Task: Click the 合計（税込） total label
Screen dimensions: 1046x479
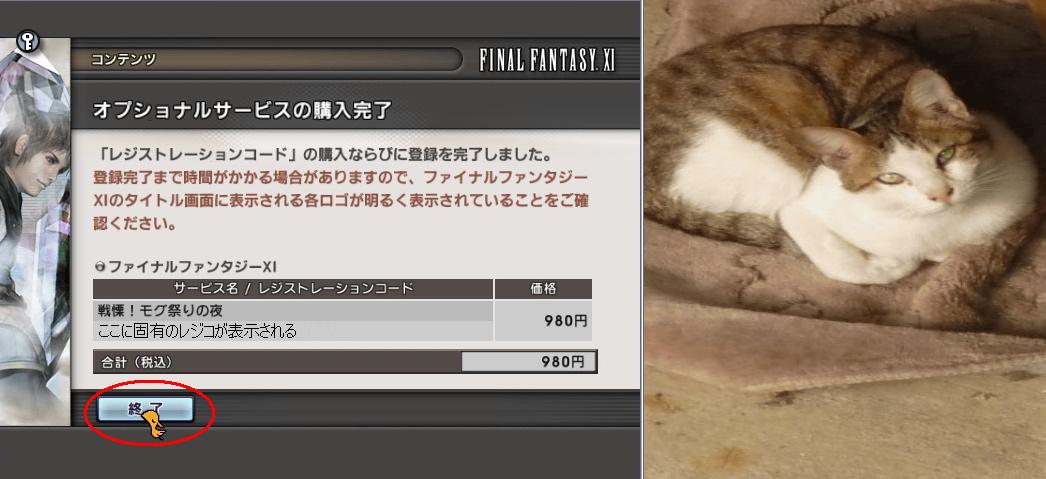Action: point(136,362)
